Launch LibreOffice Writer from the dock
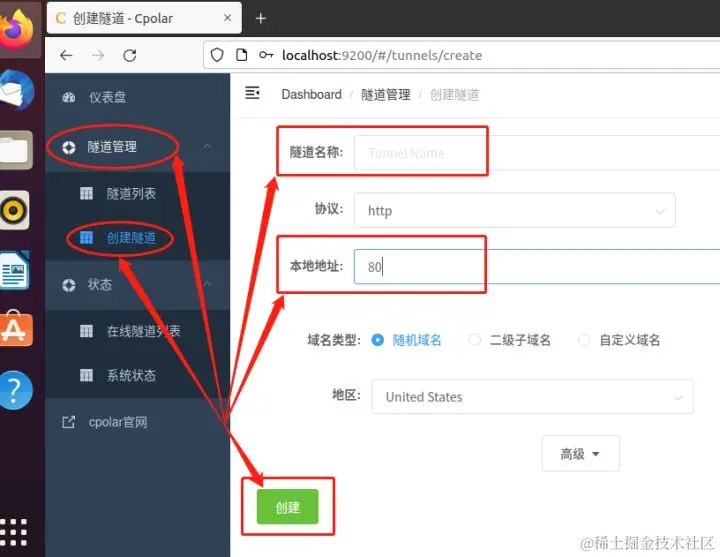The width and height of the screenshot is (720, 557). (x=15, y=270)
